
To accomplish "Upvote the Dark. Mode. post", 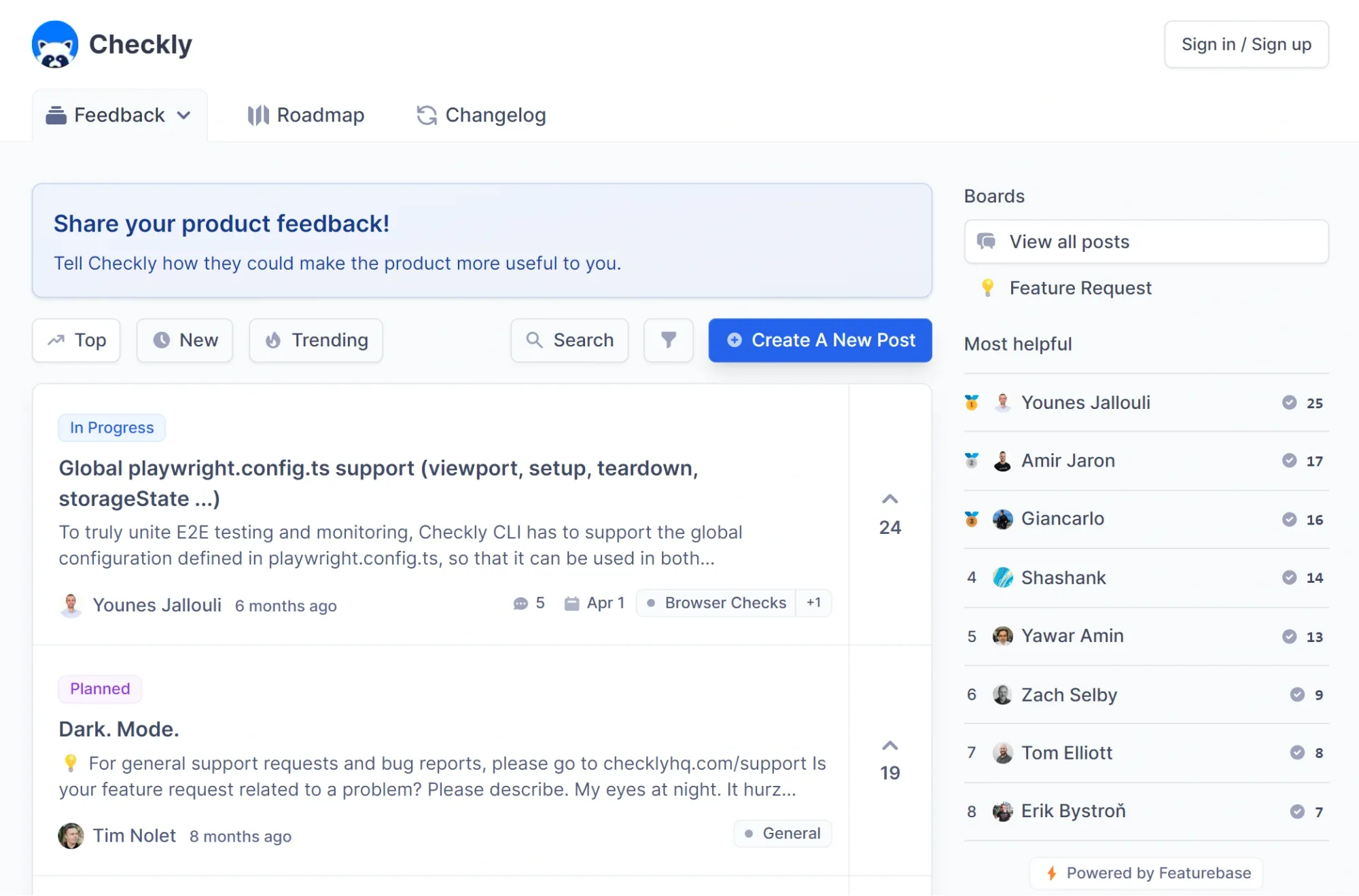I will tap(890, 761).
